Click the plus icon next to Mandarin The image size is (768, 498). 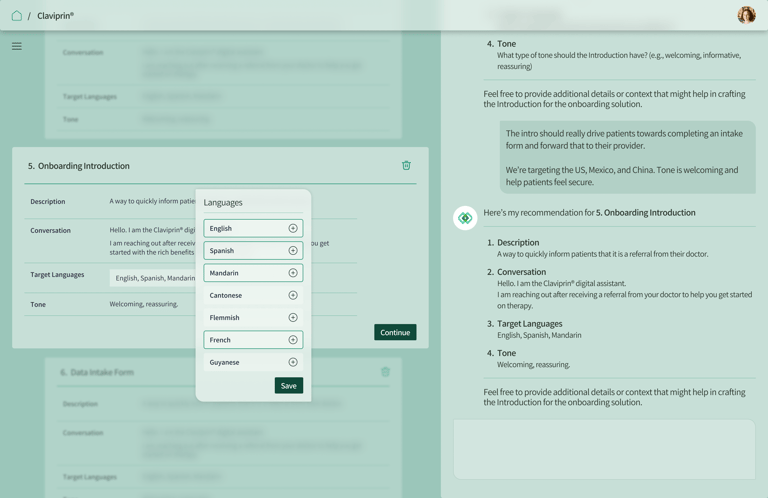click(293, 273)
